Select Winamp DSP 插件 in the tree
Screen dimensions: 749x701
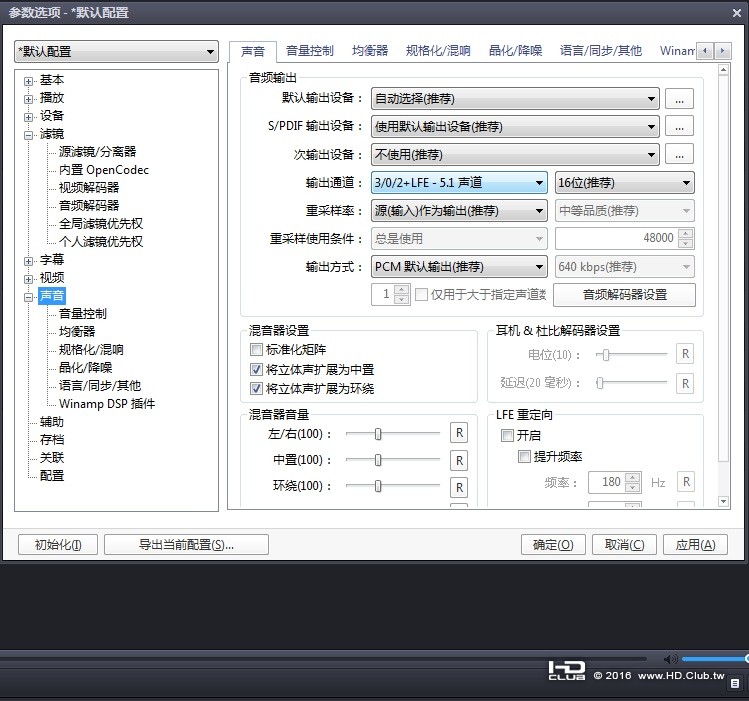[x=107, y=404]
